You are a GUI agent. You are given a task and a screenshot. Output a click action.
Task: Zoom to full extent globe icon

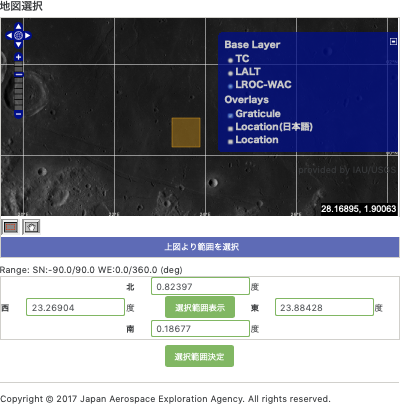pos(19,35)
